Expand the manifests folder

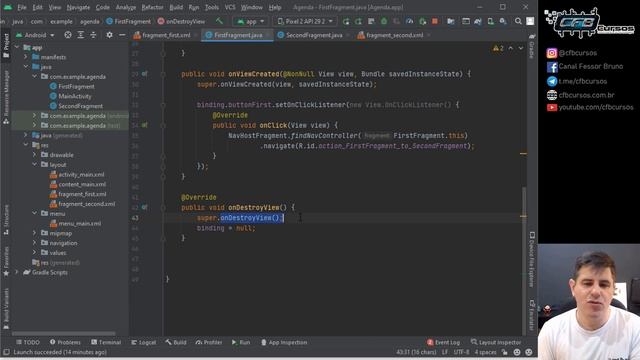coord(26,57)
